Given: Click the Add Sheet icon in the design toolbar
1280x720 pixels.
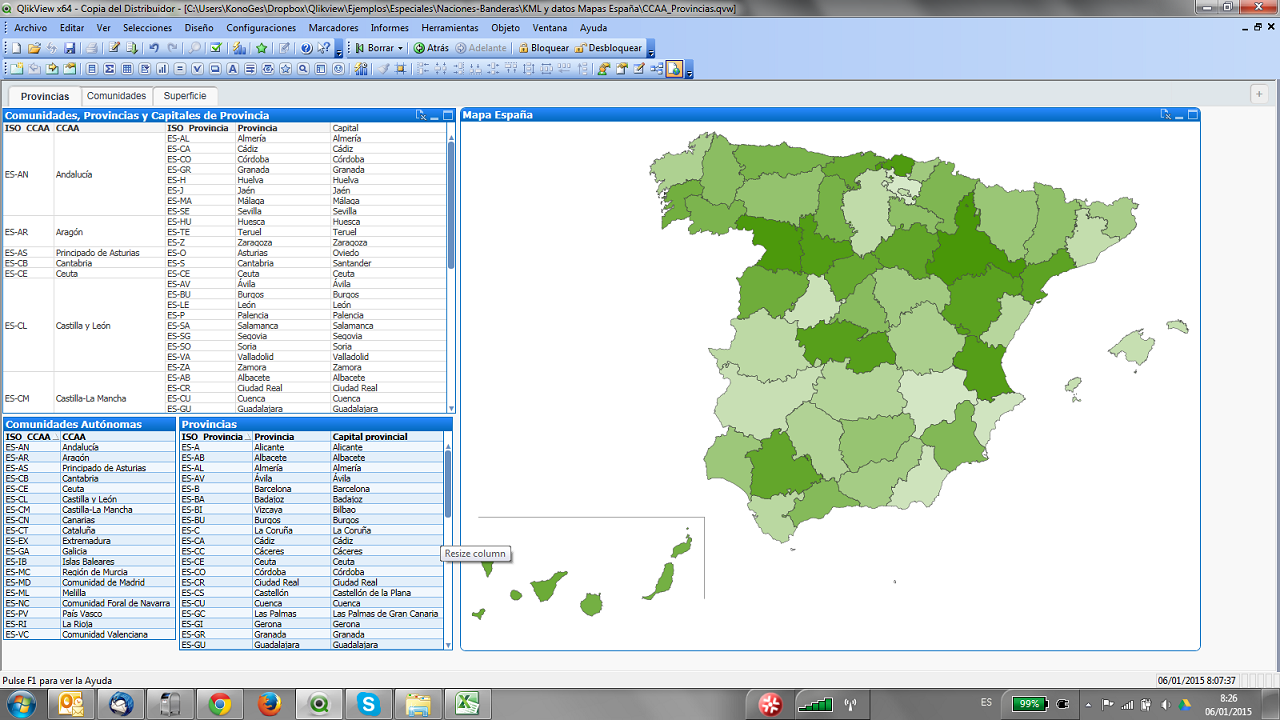Looking at the screenshot, I should click(17, 69).
